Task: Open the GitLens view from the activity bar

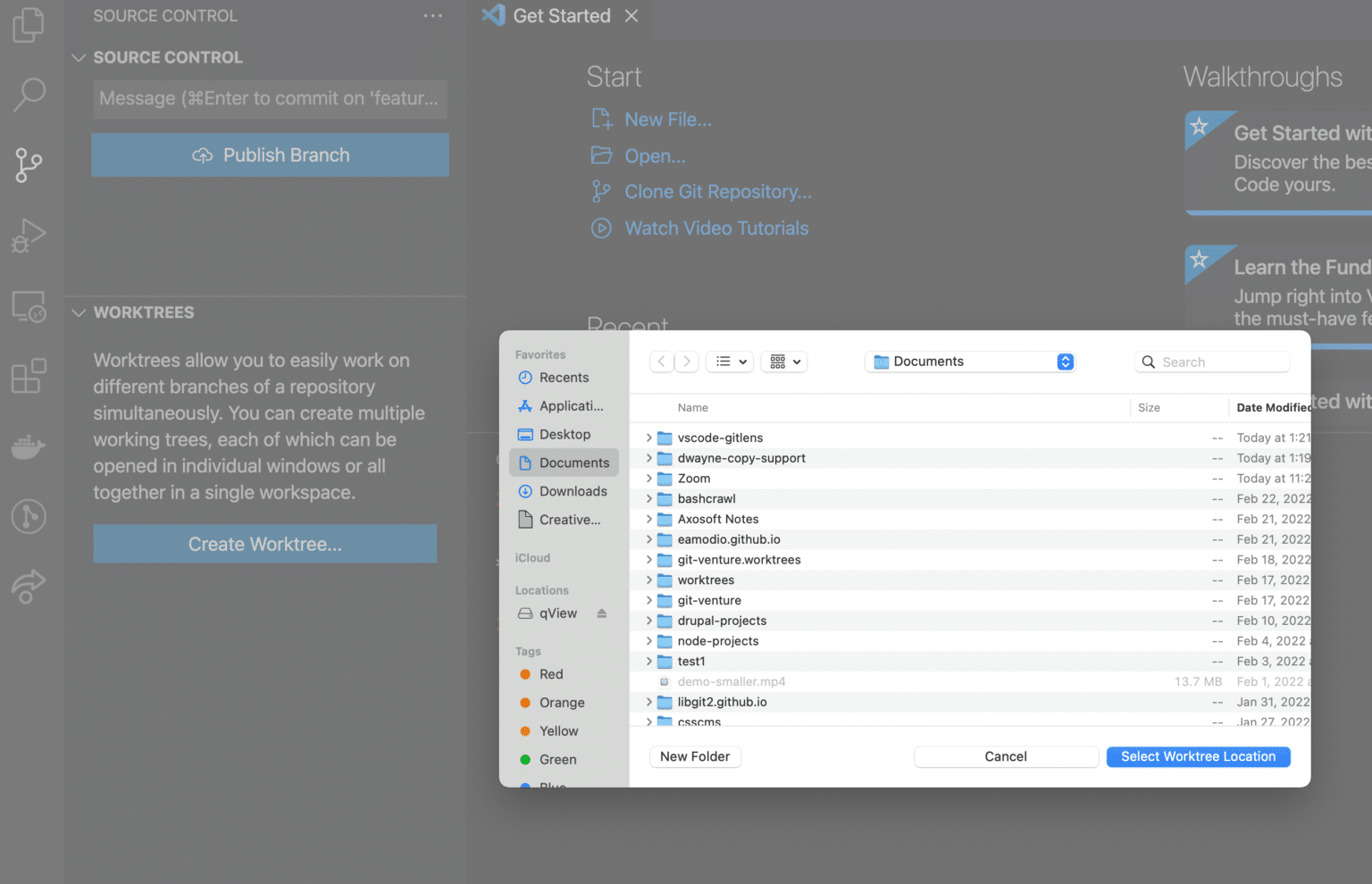Action: pyautogui.click(x=28, y=516)
